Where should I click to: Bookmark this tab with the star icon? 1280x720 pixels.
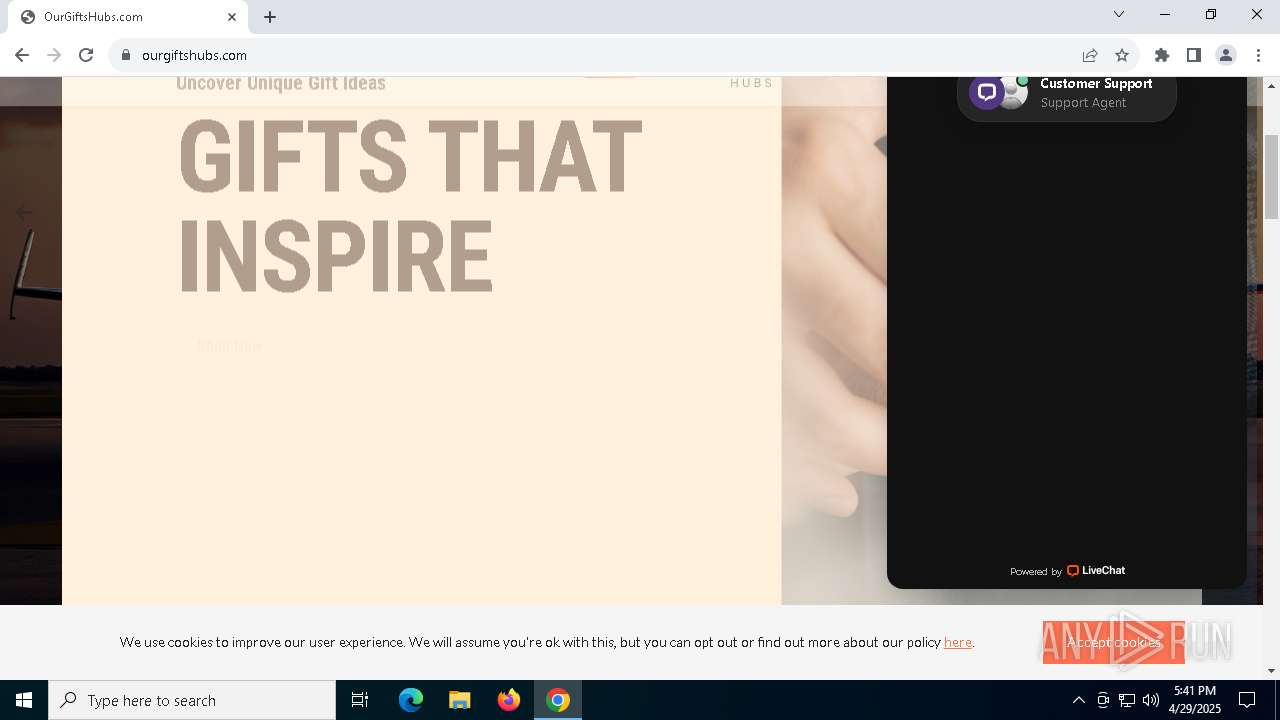click(1122, 55)
